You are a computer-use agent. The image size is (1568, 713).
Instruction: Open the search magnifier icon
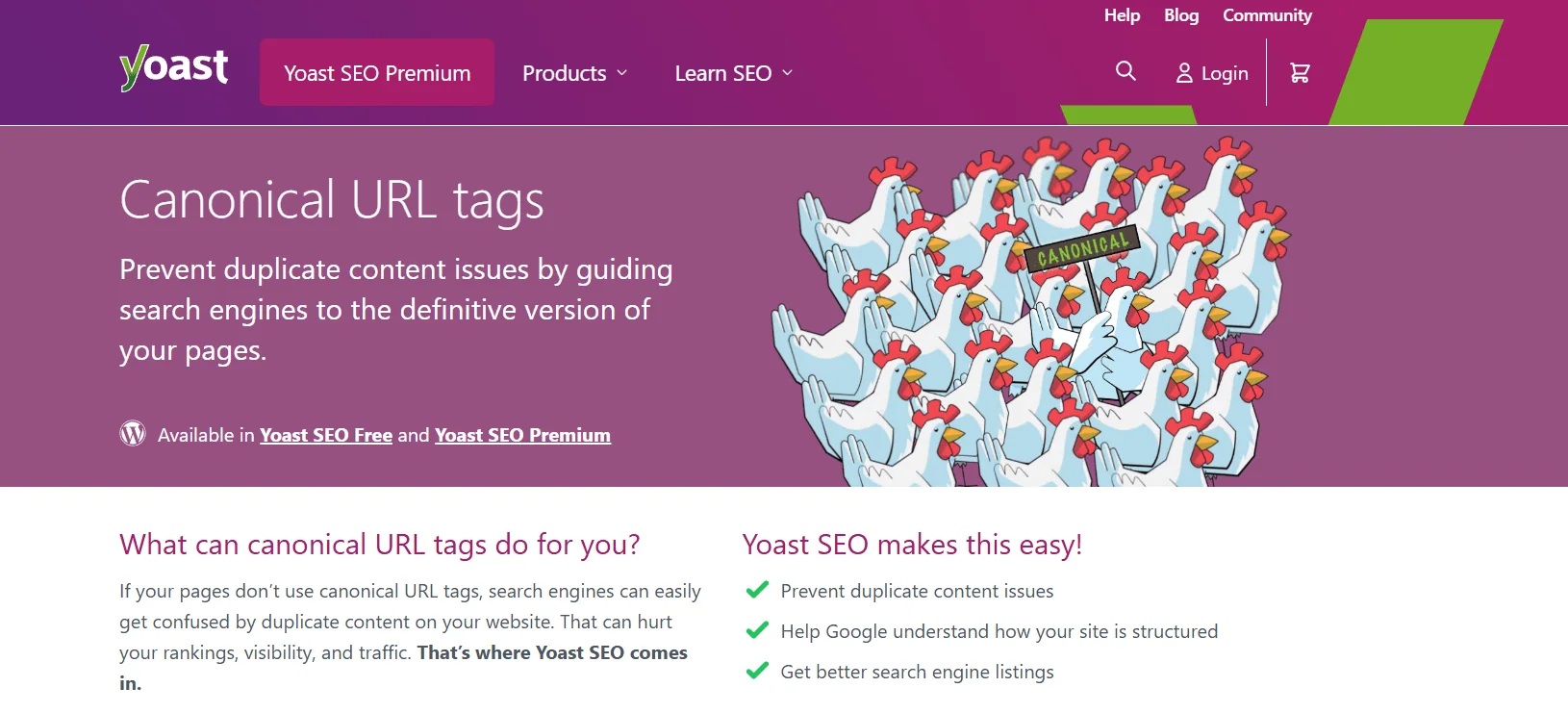point(1124,71)
